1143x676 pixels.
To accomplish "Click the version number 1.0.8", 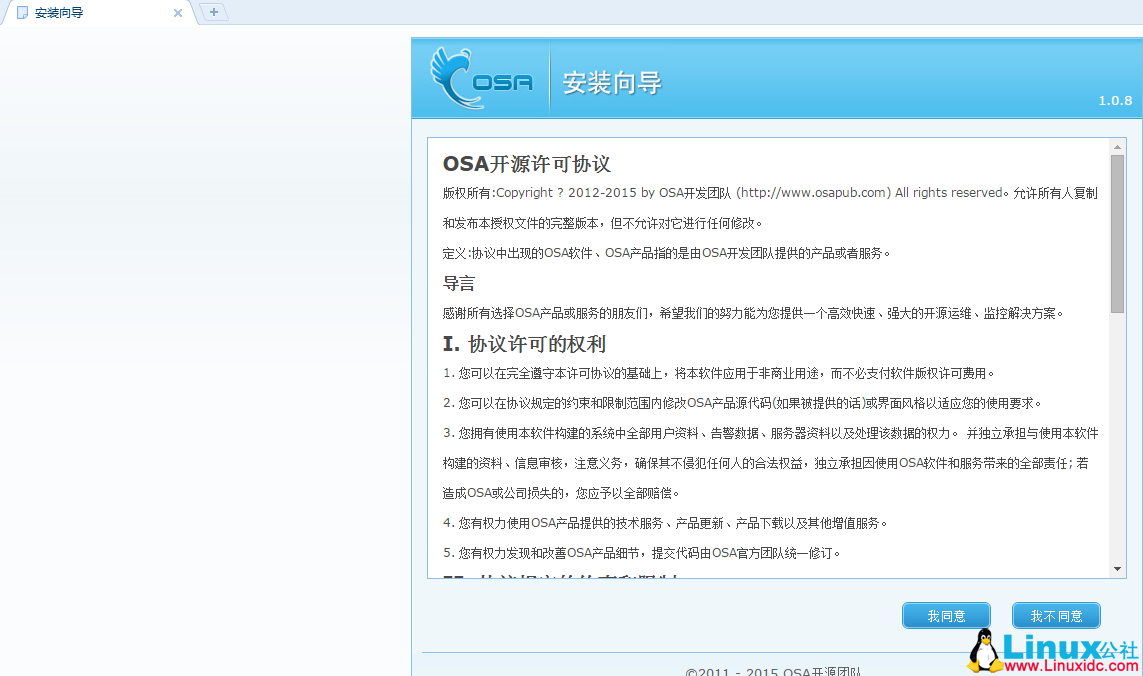I will point(1114,100).
